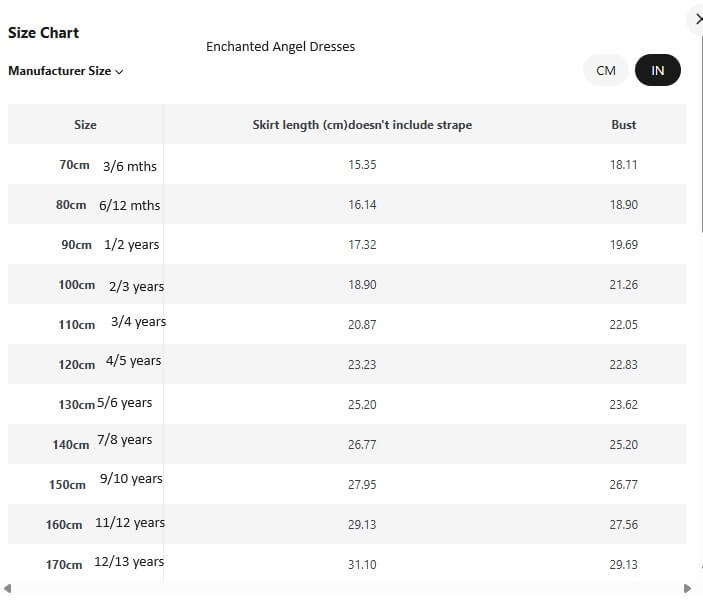
Task: Click the 15.35 skirt length value
Action: (362, 165)
